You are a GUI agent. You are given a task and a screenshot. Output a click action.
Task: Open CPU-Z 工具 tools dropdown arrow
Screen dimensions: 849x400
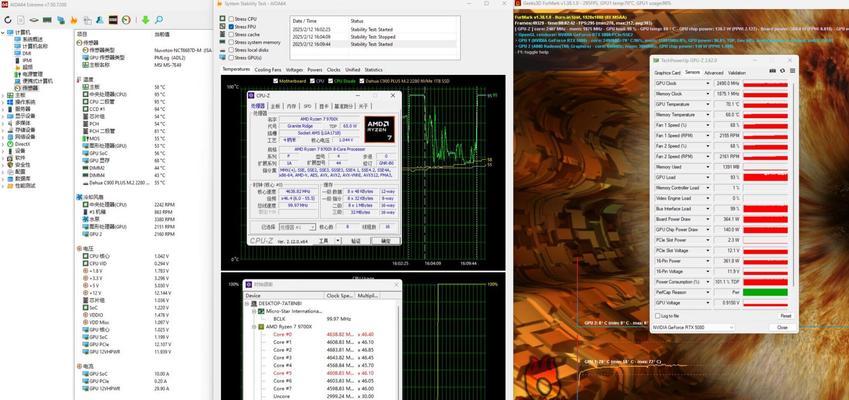[x=338, y=241]
